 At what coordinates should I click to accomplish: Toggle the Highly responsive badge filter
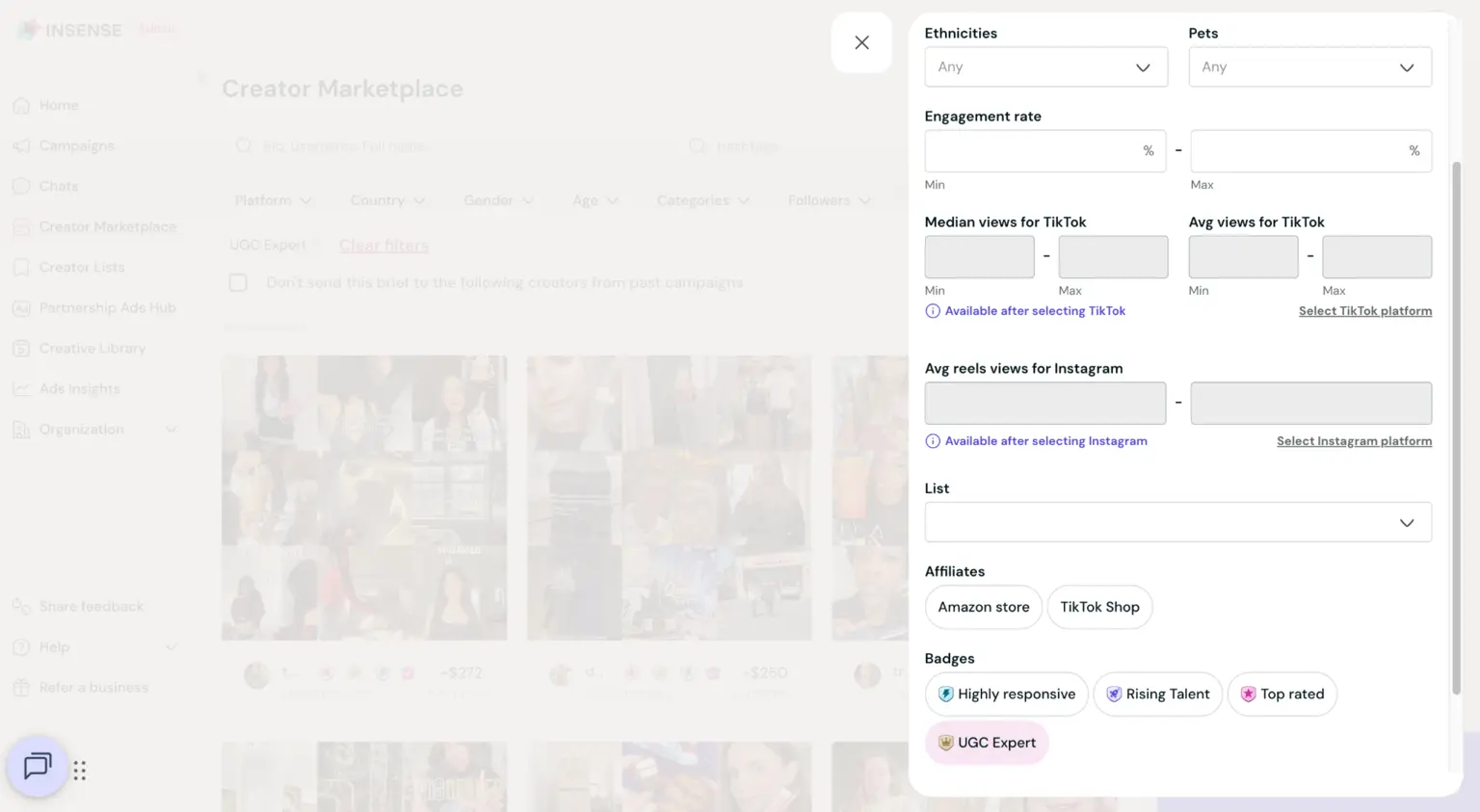pos(1006,694)
